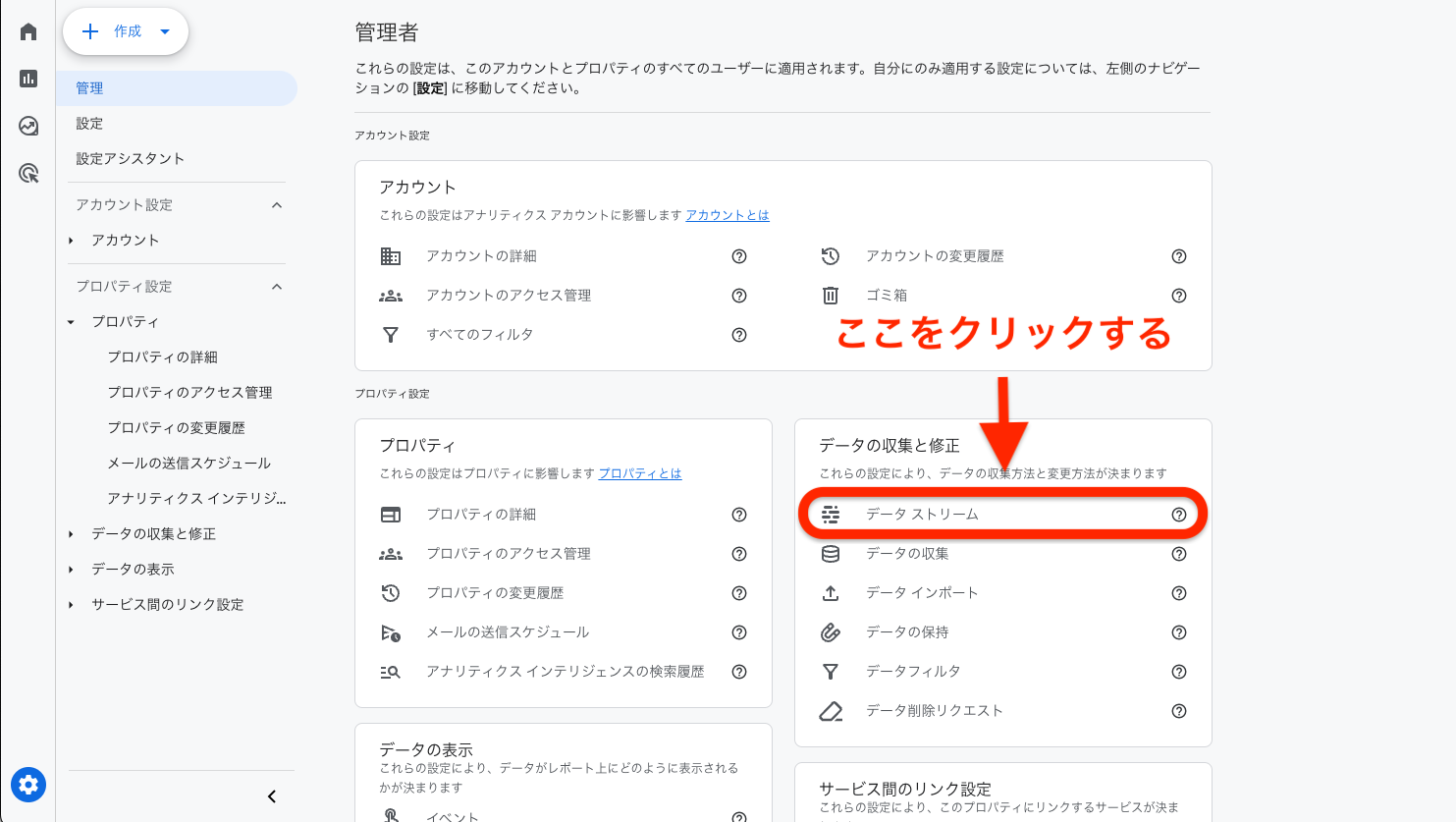The width and height of the screenshot is (1456, 822).
Task: Open データフィルタ settings row
Action: click(x=1002, y=672)
